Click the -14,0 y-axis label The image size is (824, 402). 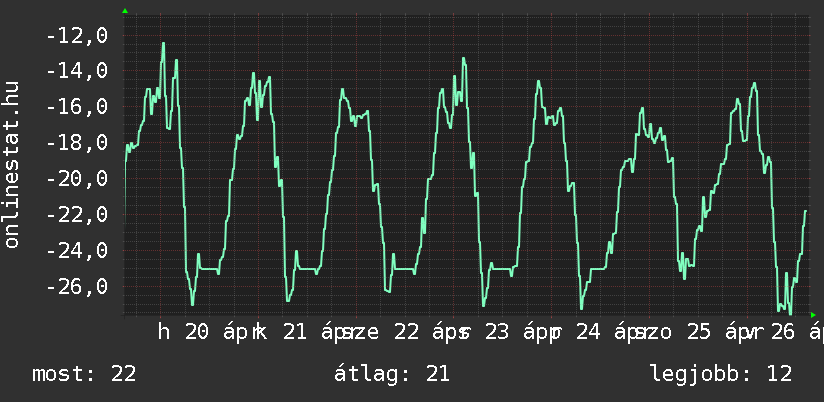pyautogui.click(x=77, y=71)
